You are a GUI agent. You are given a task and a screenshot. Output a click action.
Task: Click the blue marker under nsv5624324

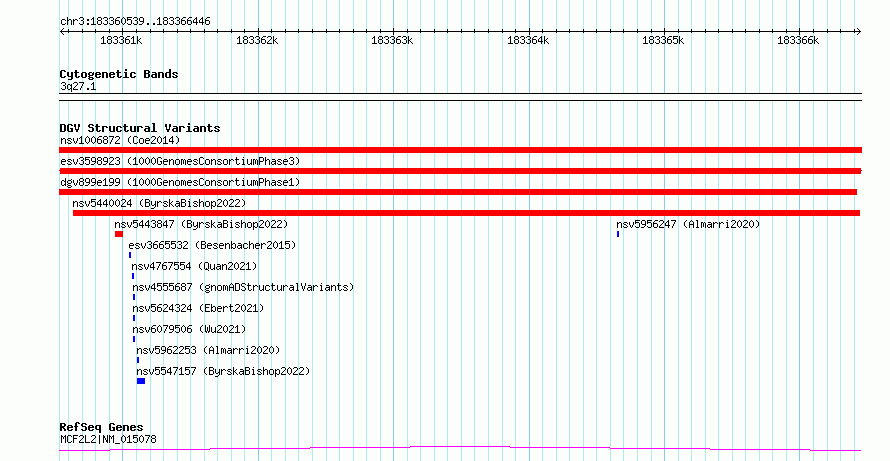tap(134, 318)
